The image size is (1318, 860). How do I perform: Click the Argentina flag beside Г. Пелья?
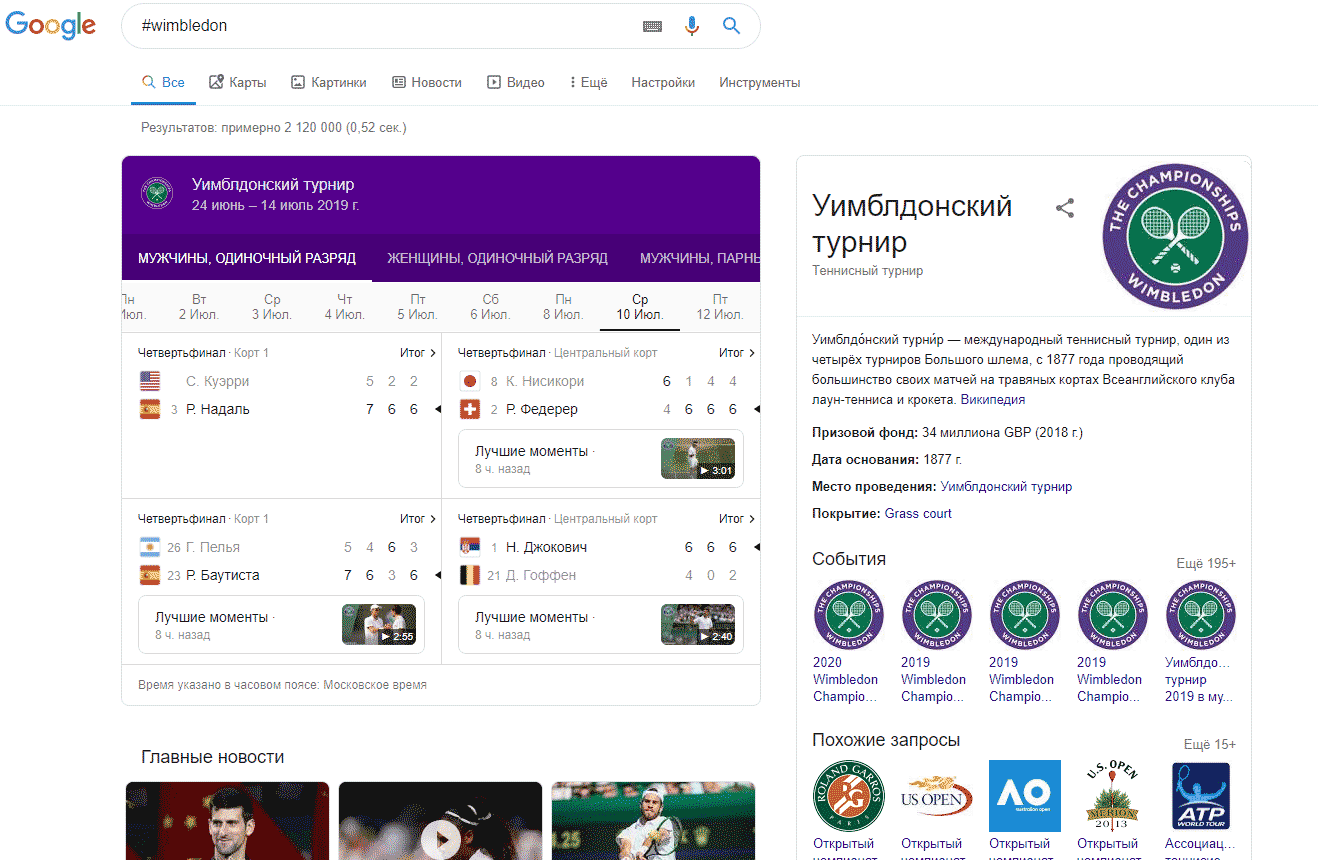[x=150, y=547]
